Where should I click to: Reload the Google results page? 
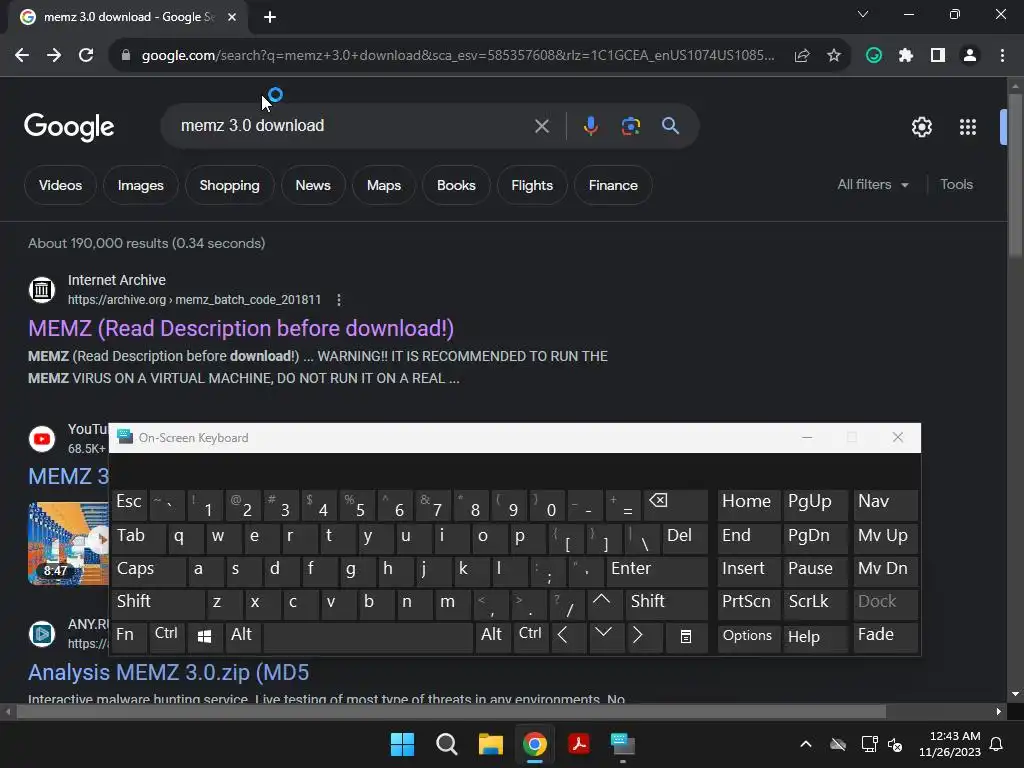click(x=86, y=56)
